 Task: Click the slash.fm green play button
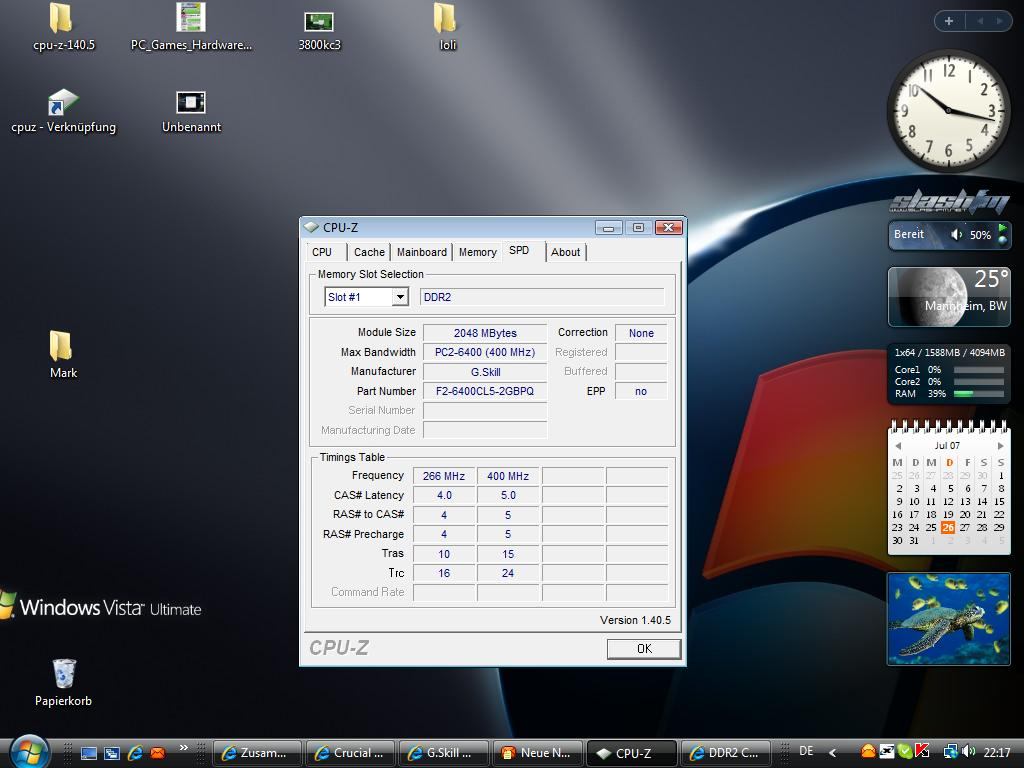(1002, 228)
